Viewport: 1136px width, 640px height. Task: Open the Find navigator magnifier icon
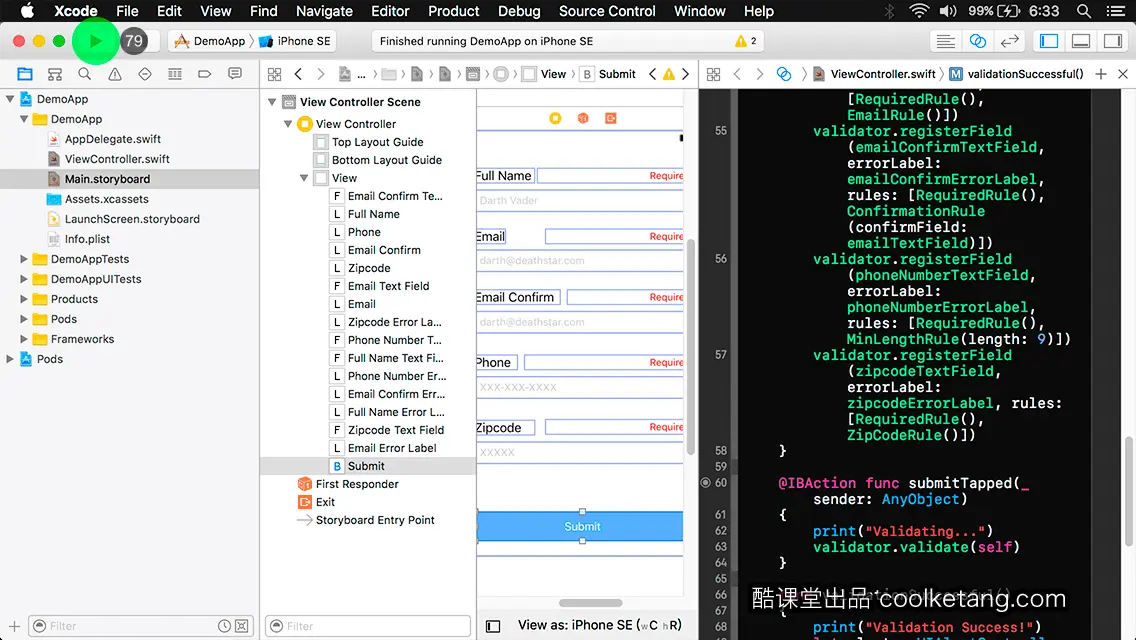click(x=85, y=74)
